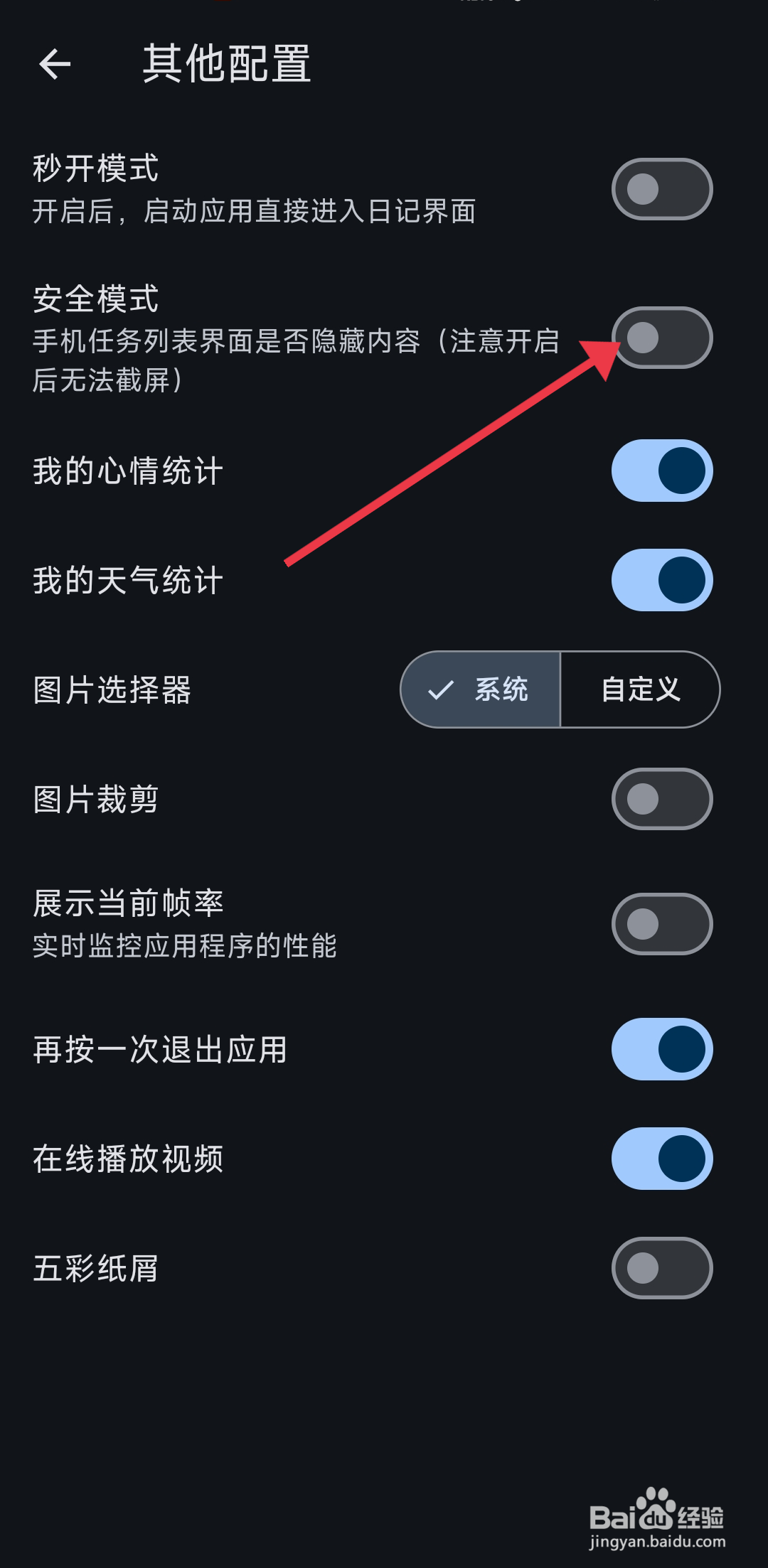Choose 自定义 image picker option

coord(640,689)
